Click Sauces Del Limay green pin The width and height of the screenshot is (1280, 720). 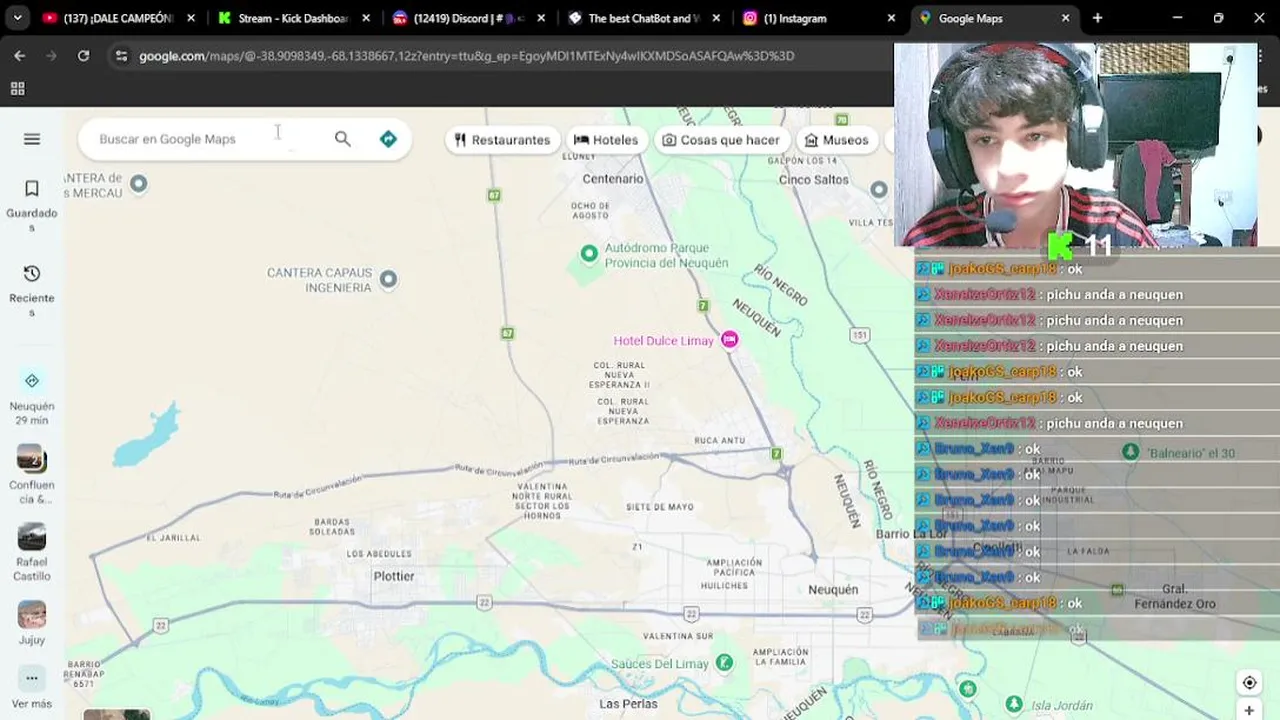724,663
